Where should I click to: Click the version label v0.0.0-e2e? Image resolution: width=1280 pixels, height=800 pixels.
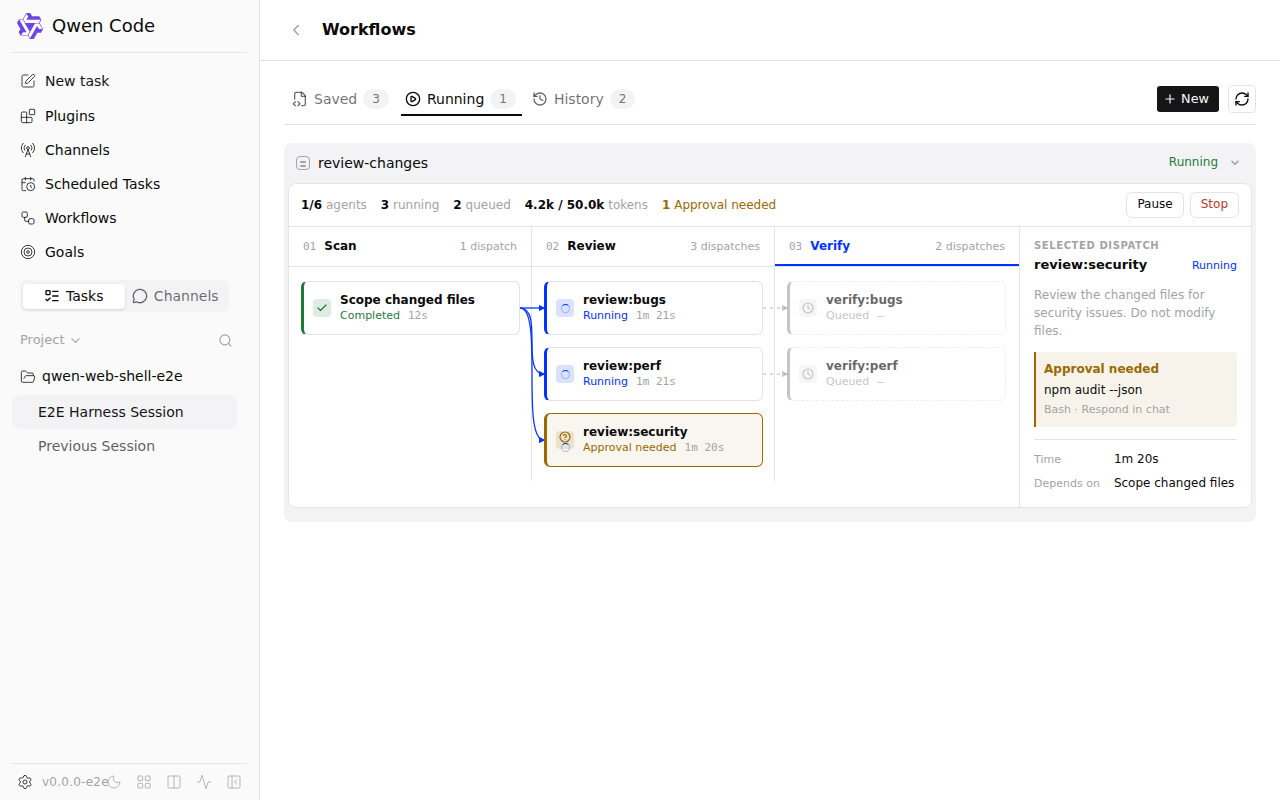click(x=75, y=782)
